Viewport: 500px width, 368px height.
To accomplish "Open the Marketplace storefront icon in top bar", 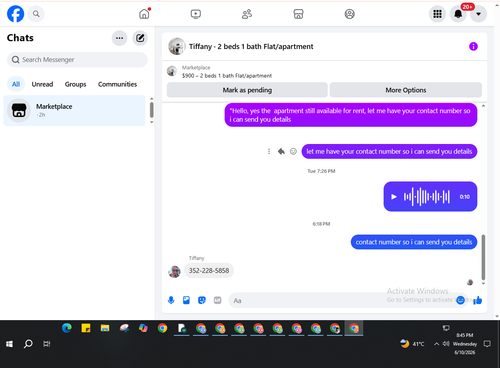I will 298,14.
